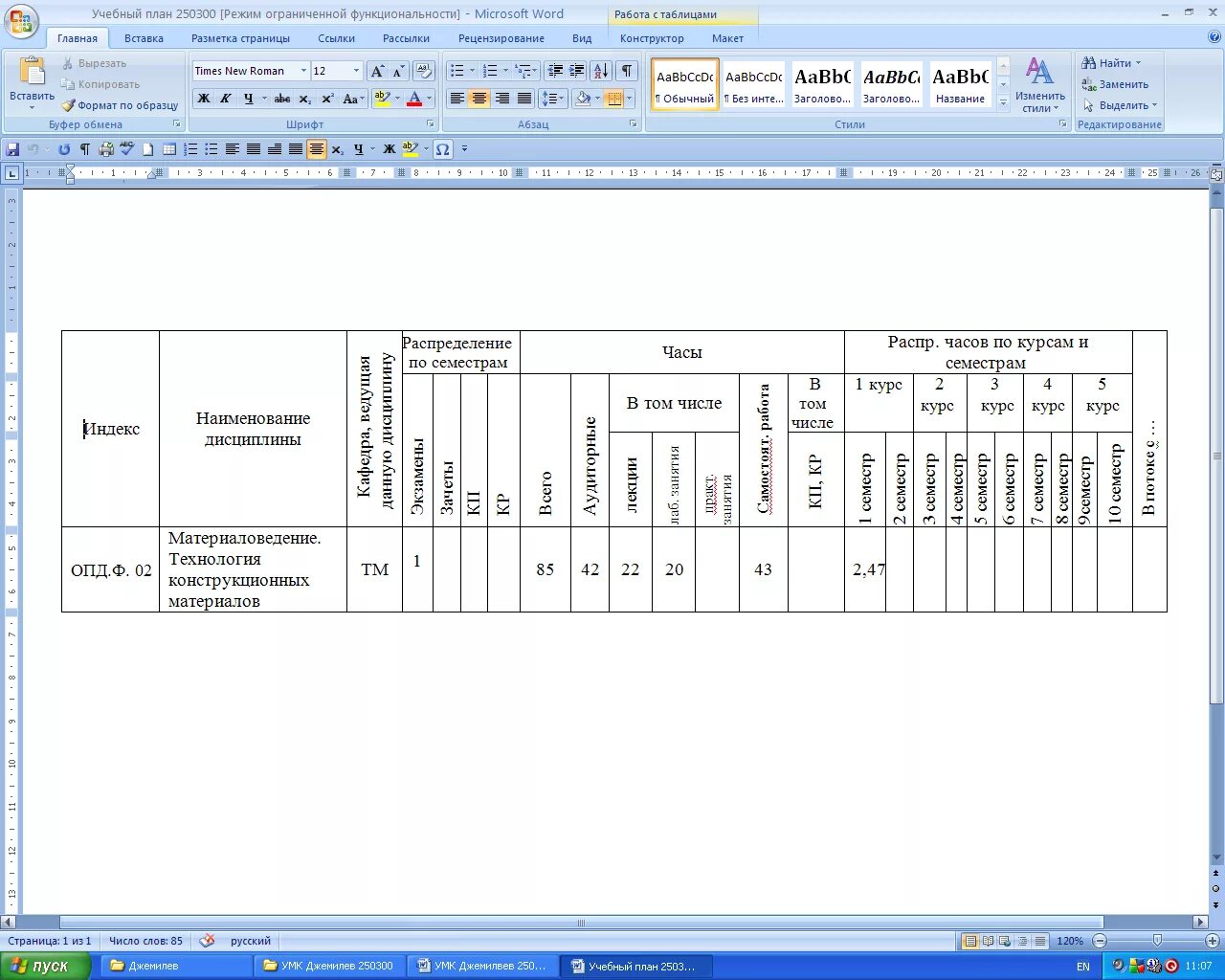Toggle proofing errors icon in the status bar
The image size is (1225, 980).
point(207,941)
